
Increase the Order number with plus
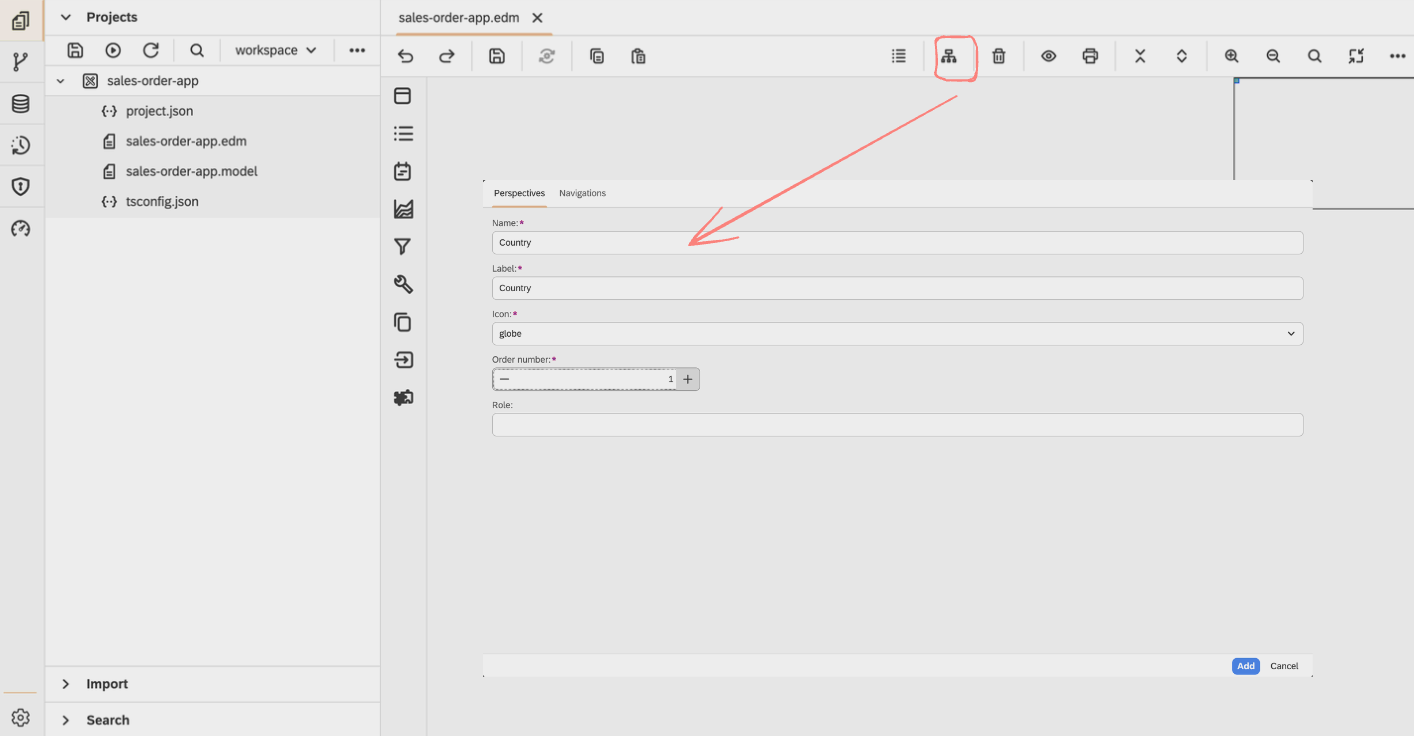(x=688, y=379)
